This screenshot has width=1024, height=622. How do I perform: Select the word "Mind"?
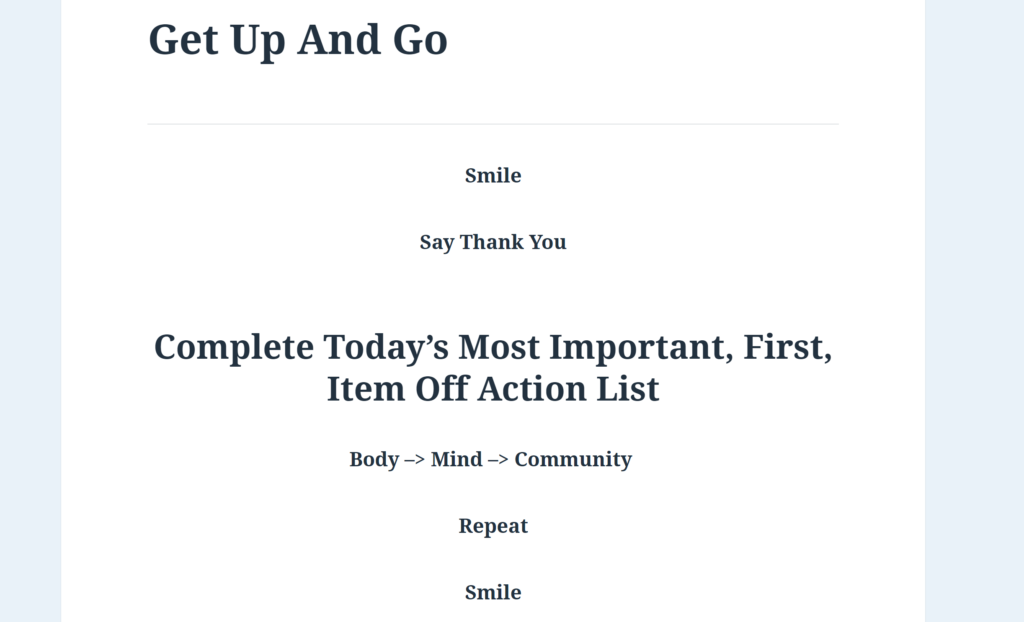(x=456, y=460)
